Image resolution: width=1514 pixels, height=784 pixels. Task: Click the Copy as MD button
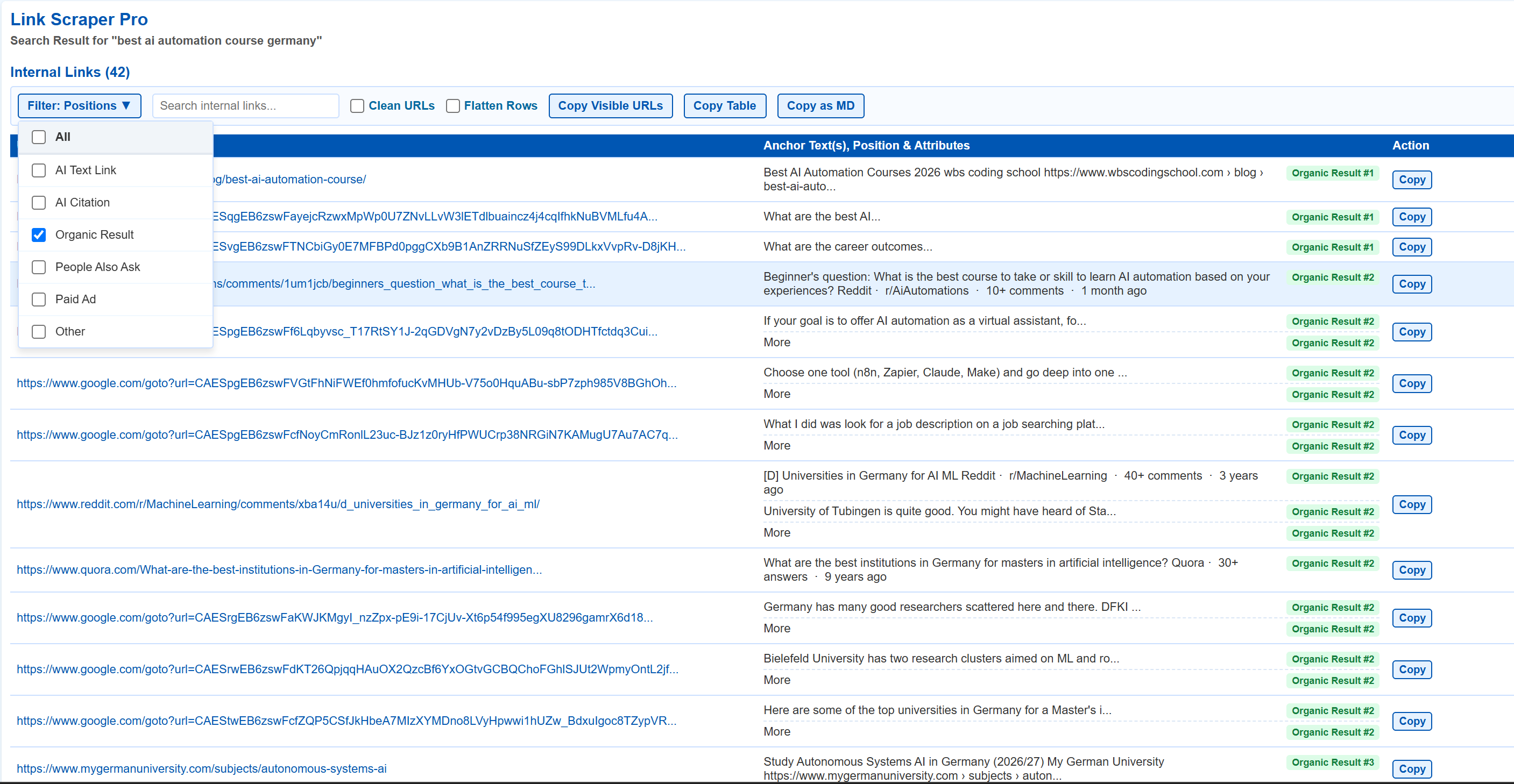820,106
